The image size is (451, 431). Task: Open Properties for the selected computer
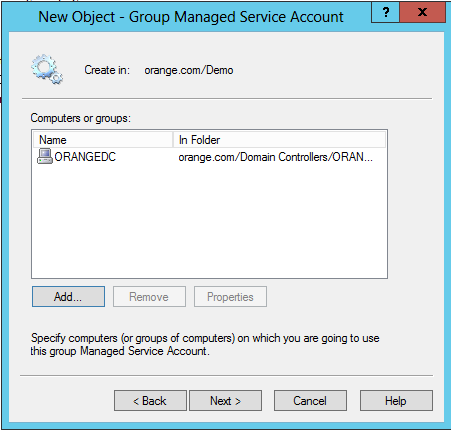(230, 296)
